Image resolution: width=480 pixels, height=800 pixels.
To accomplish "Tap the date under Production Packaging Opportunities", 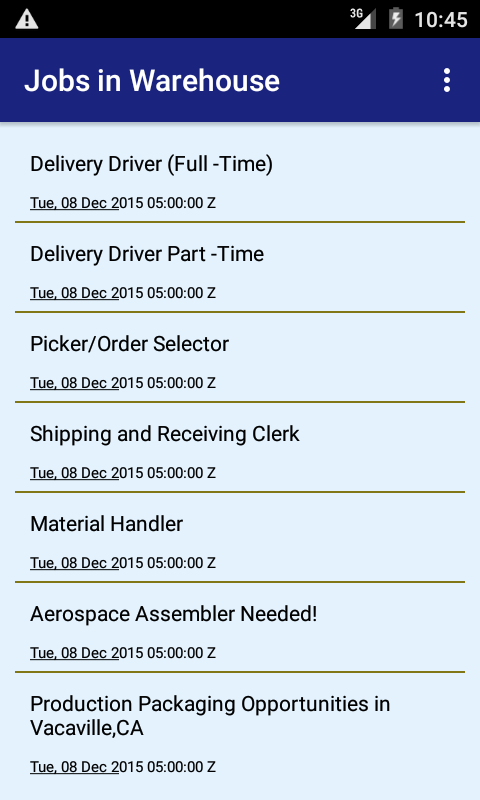I will pos(123,767).
